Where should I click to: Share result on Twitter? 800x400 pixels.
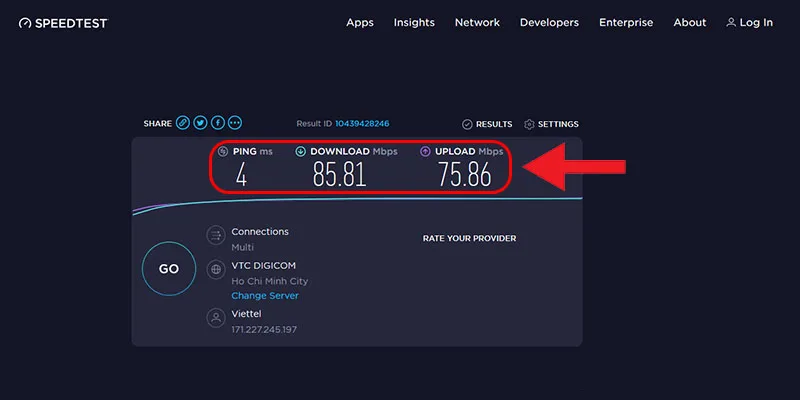click(200, 122)
